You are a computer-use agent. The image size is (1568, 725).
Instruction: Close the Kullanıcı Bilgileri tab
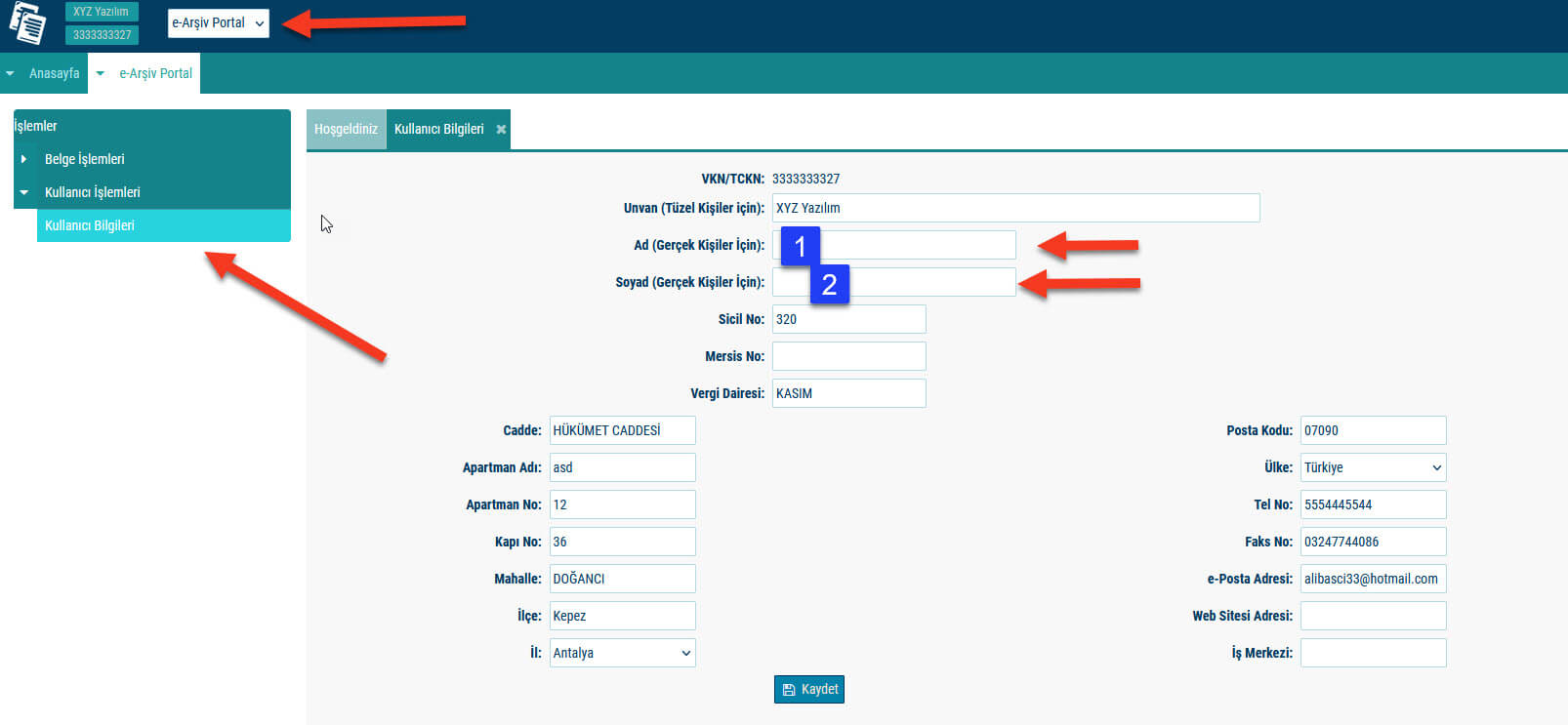tap(501, 130)
